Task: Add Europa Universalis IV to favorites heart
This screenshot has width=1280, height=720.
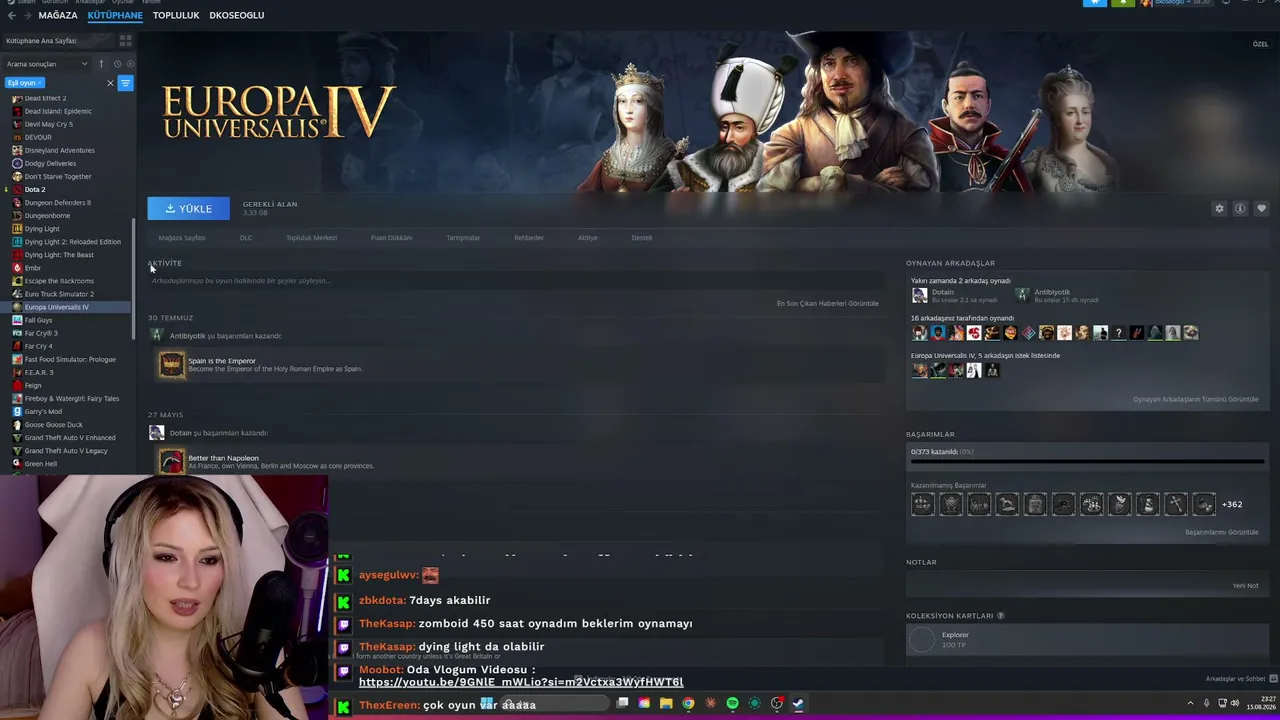Action: coord(1261,208)
